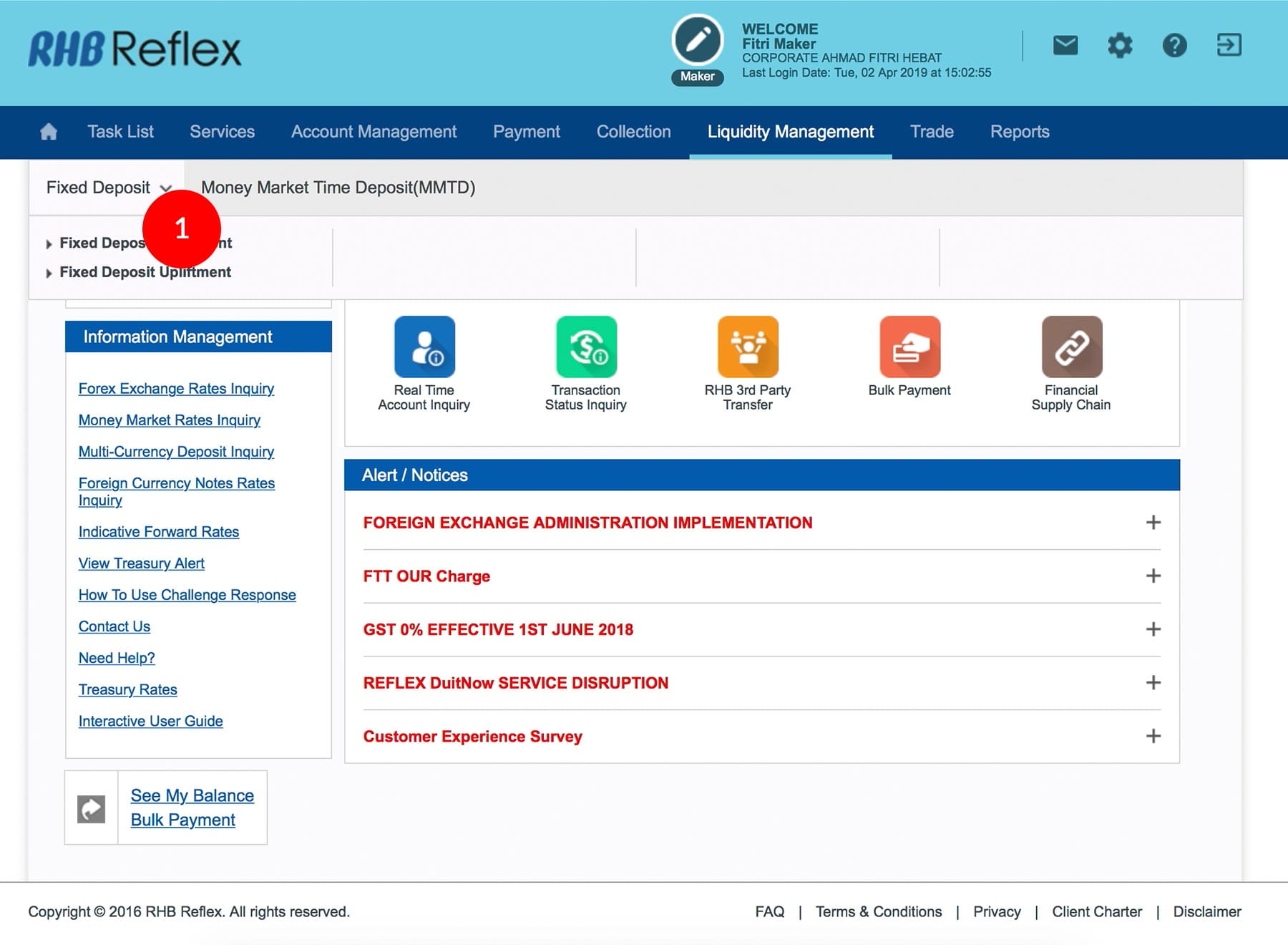Go to home via house icon

49,132
